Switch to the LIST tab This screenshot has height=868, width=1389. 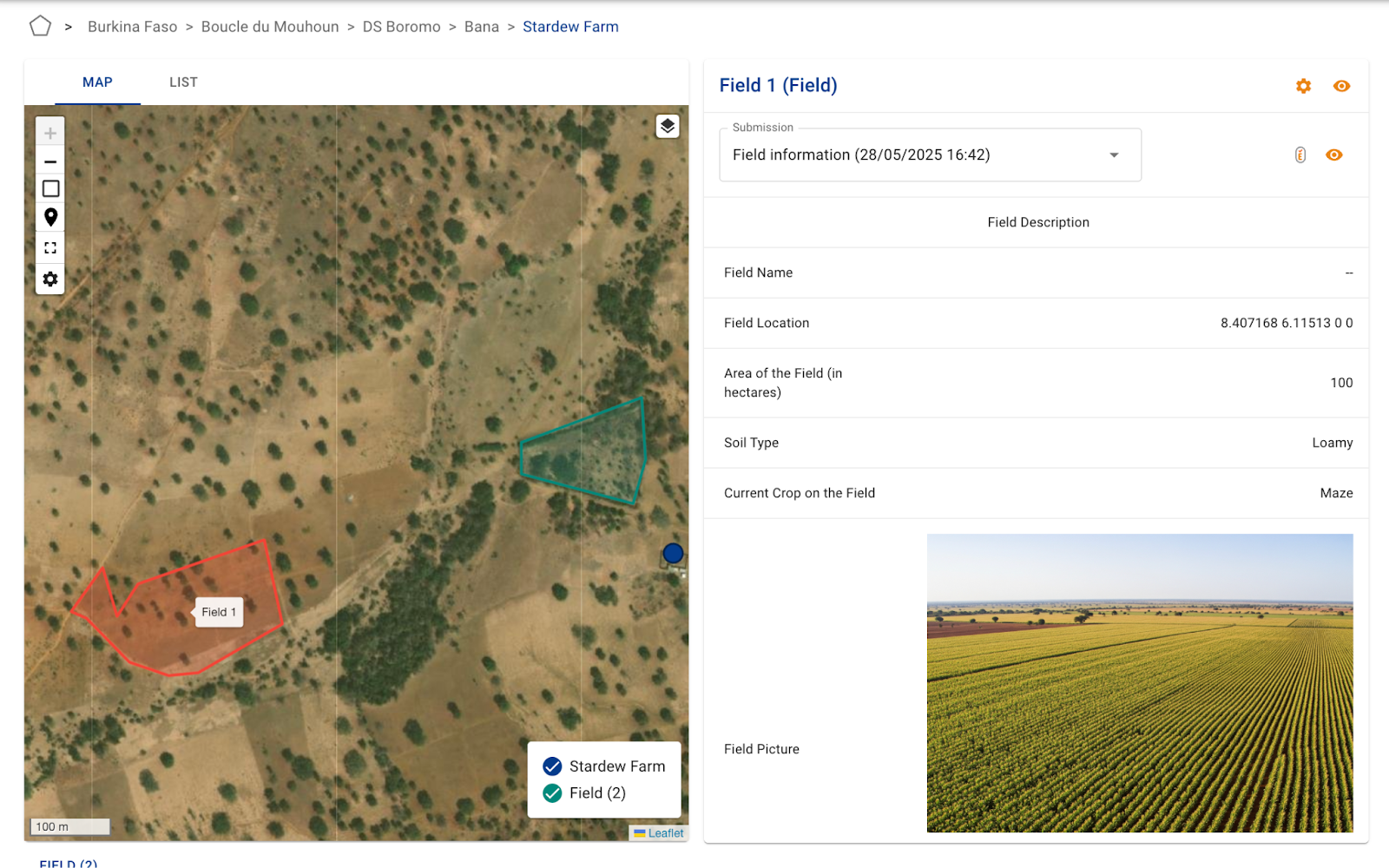[183, 82]
